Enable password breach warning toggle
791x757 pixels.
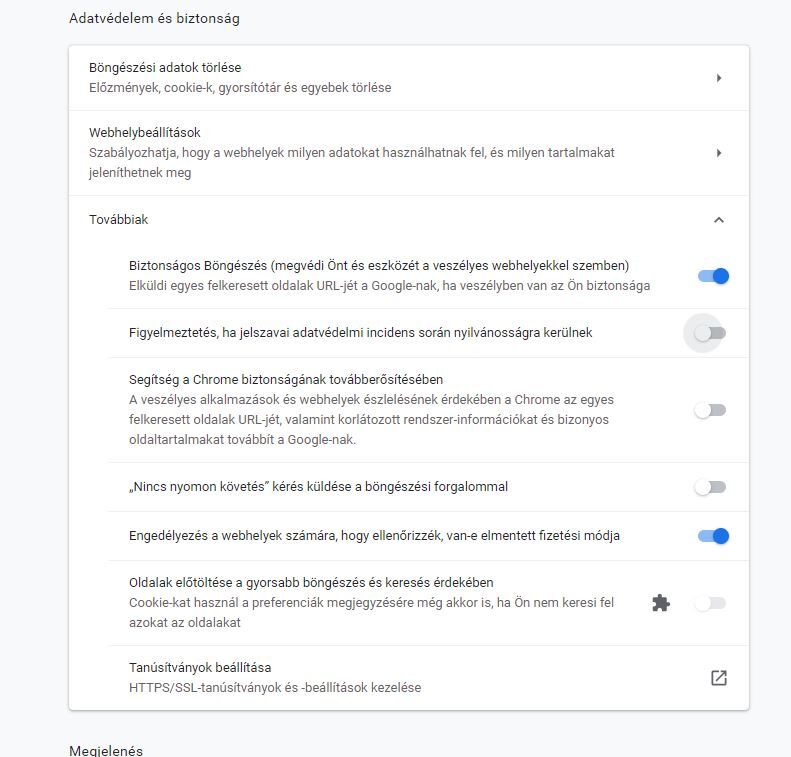click(x=710, y=333)
